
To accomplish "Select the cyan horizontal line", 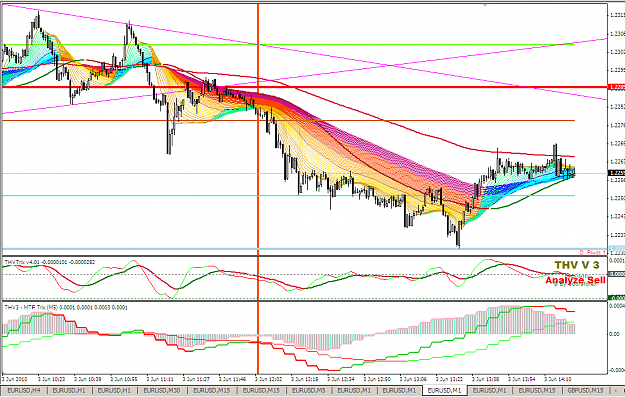I will pos(289,195).
